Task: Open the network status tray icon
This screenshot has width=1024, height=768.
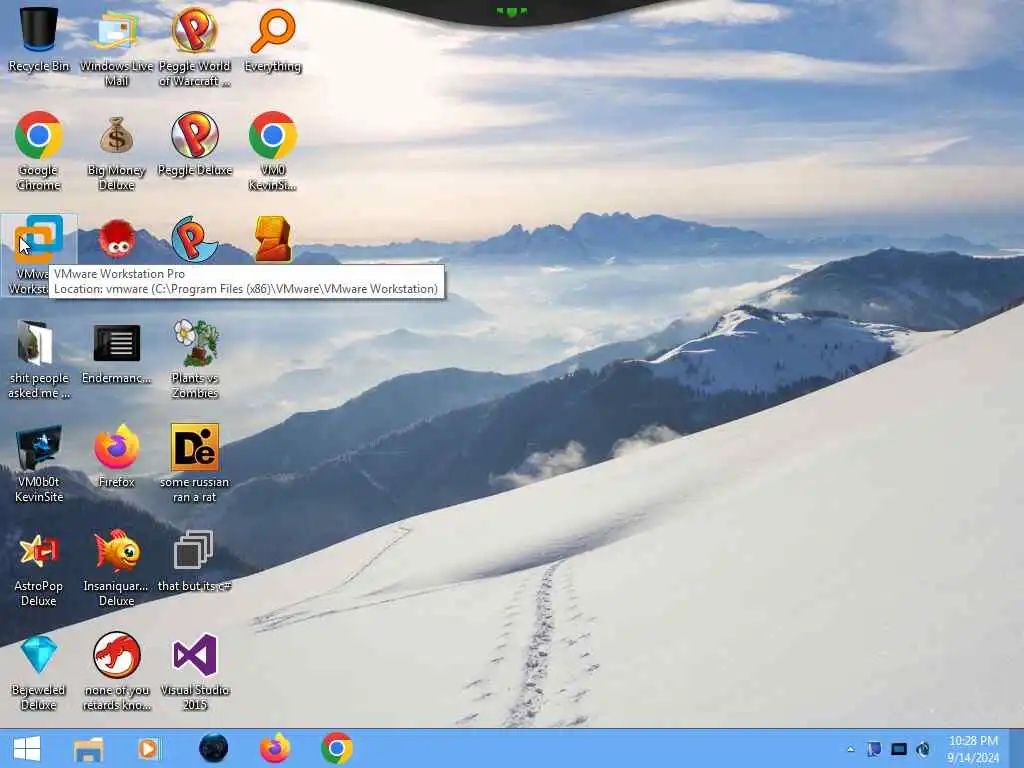Action: tap(899, 749)
